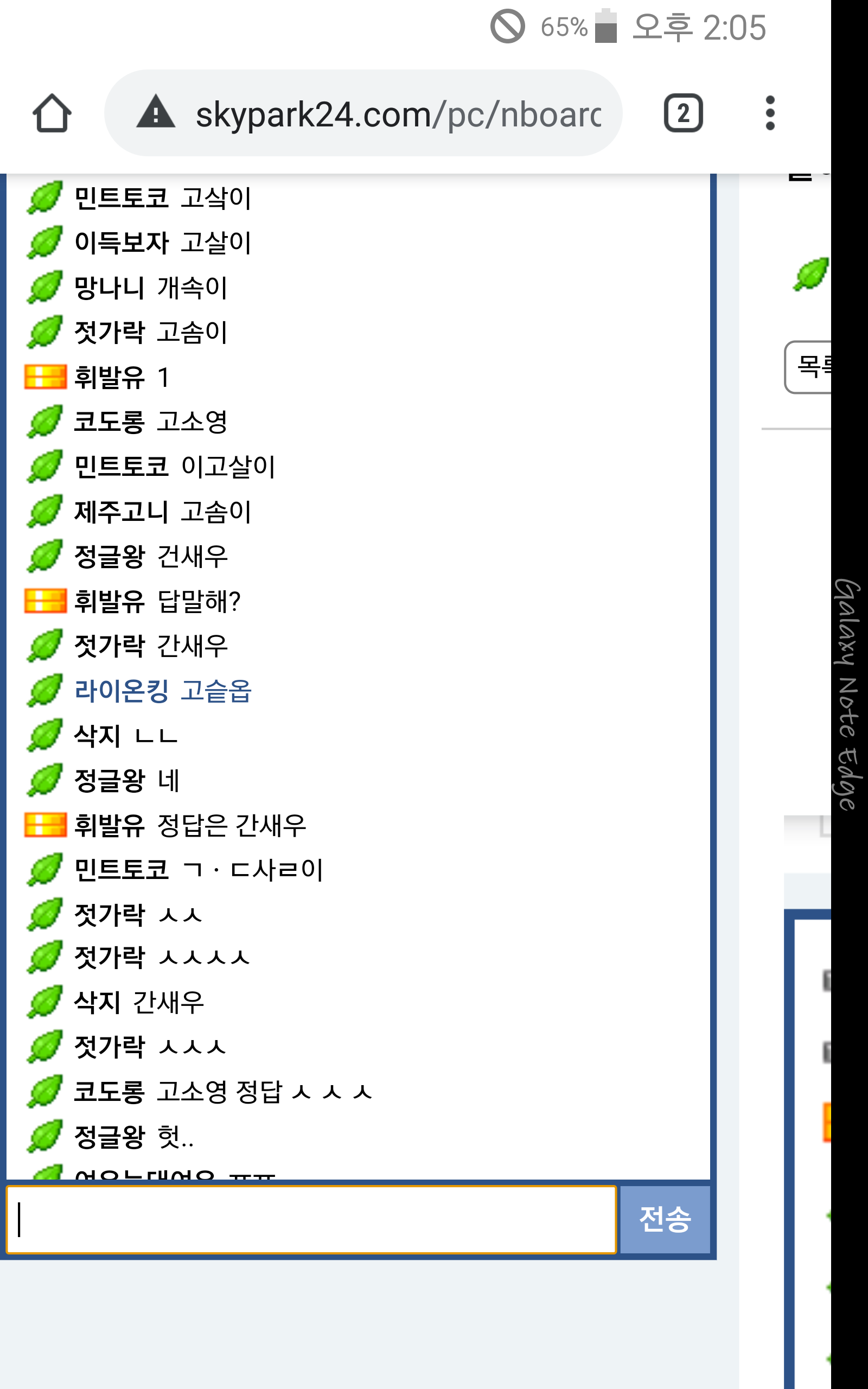Click the orange badge beside 휘발유 답말해?
The width and height of the screenshot is (868, 1389).
point(46,601)
